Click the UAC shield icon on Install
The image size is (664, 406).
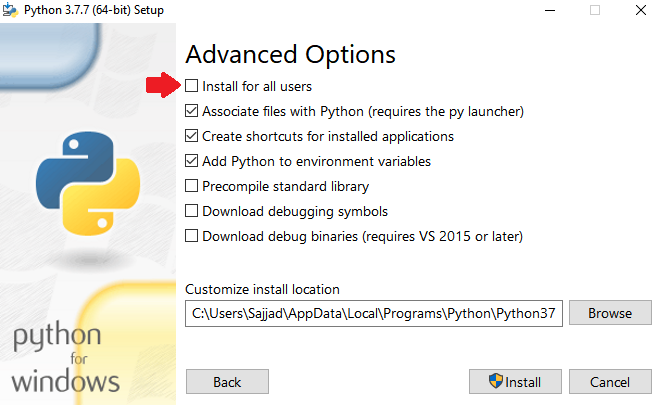pyautogui.click(x=495, y=381)
